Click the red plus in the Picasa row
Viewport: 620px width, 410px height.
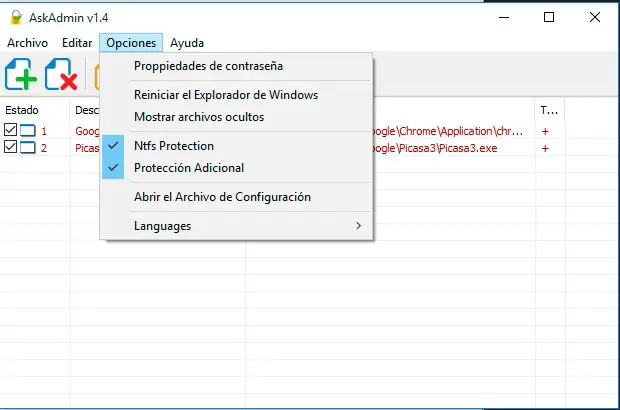pos(545,148)
